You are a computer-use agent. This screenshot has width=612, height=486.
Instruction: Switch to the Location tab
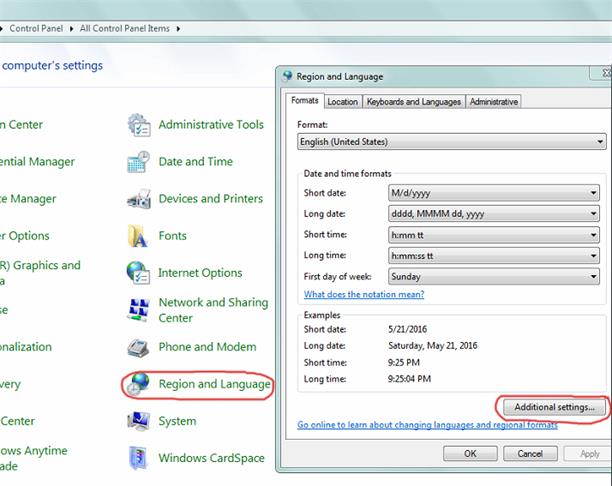(x=343, y=101)
